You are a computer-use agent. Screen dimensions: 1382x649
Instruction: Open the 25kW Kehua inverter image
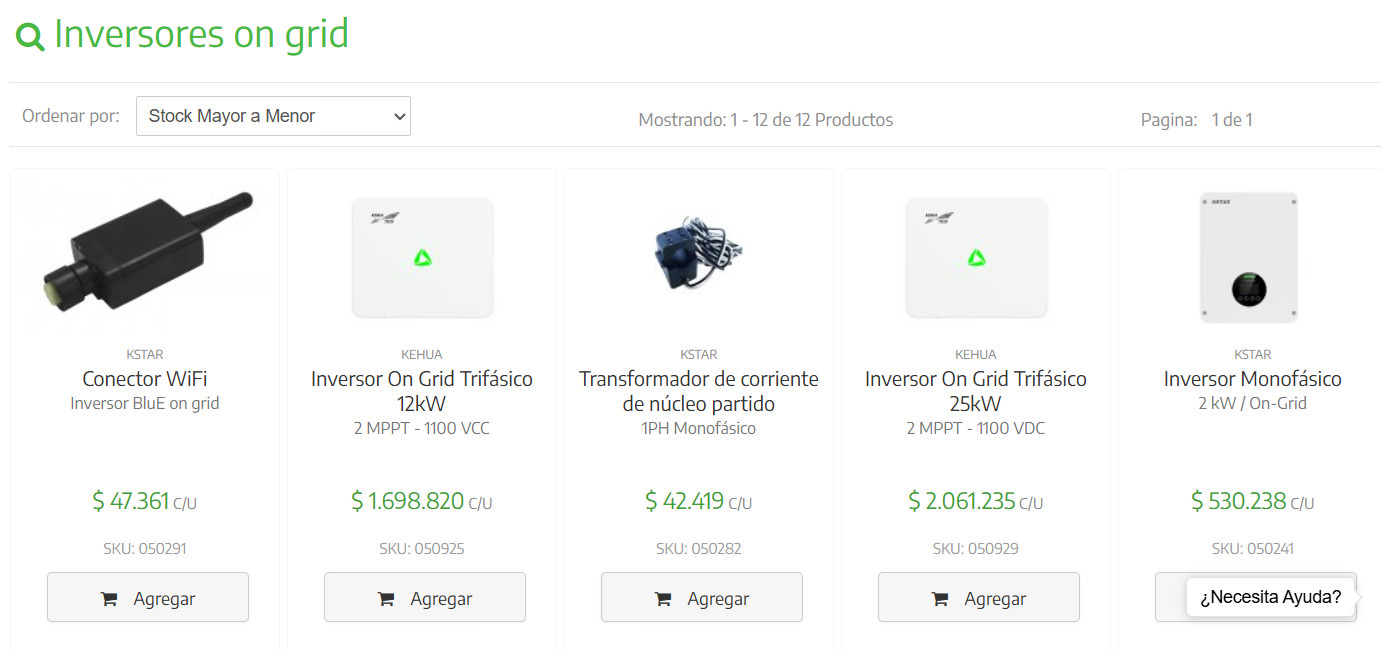click(977, 258)
